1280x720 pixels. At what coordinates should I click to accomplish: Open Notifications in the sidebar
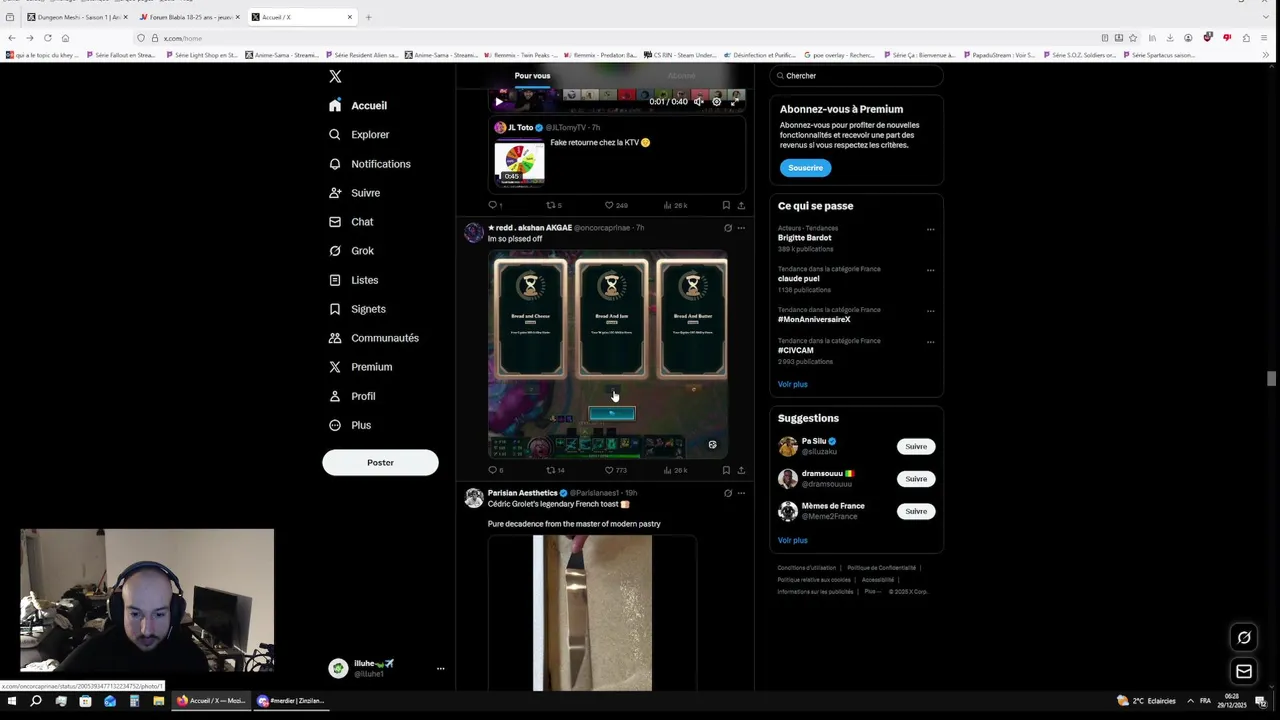pyautogui.click(x=369, y=164)
